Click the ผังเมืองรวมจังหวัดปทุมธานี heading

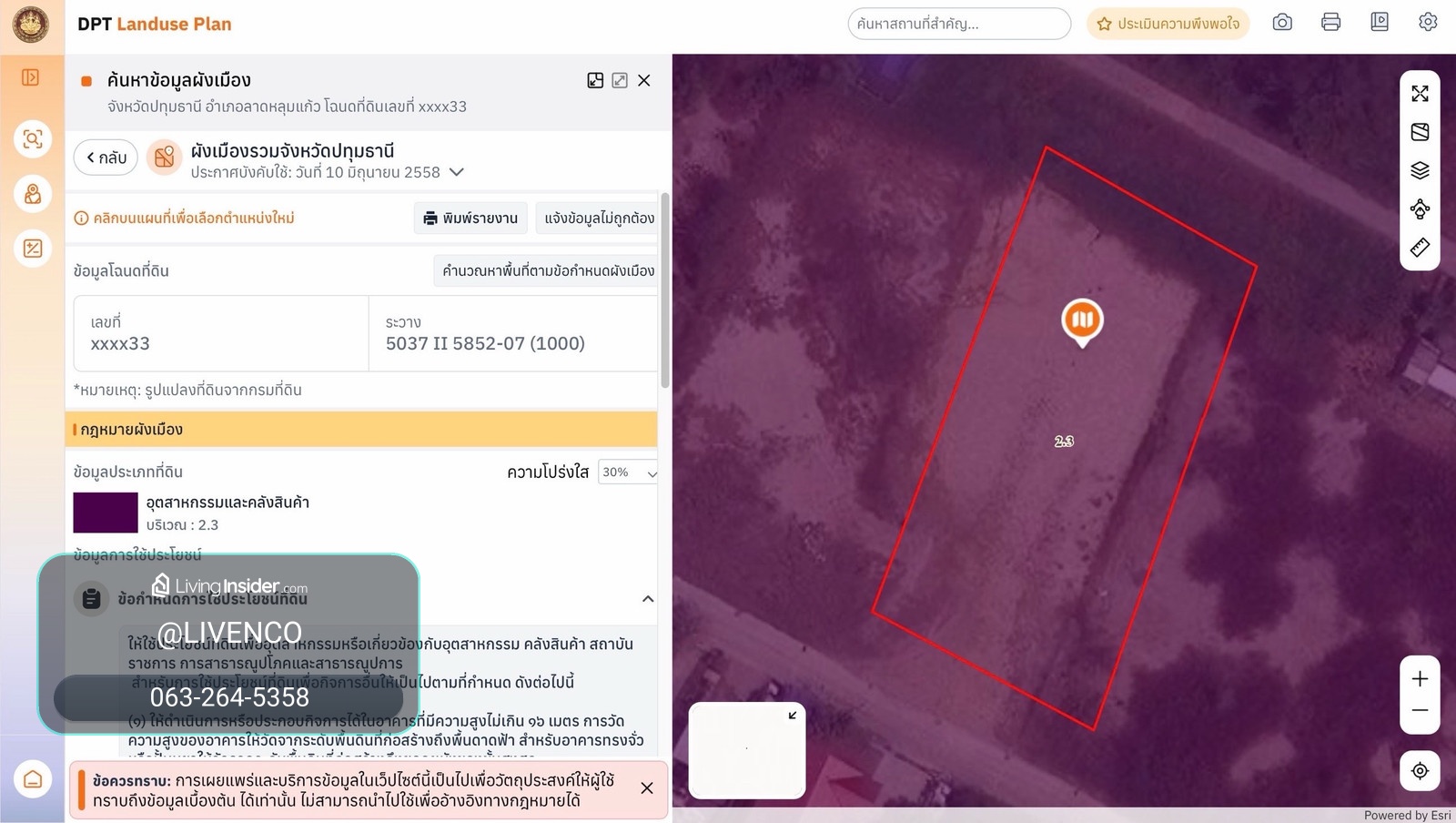click(292, 150)
